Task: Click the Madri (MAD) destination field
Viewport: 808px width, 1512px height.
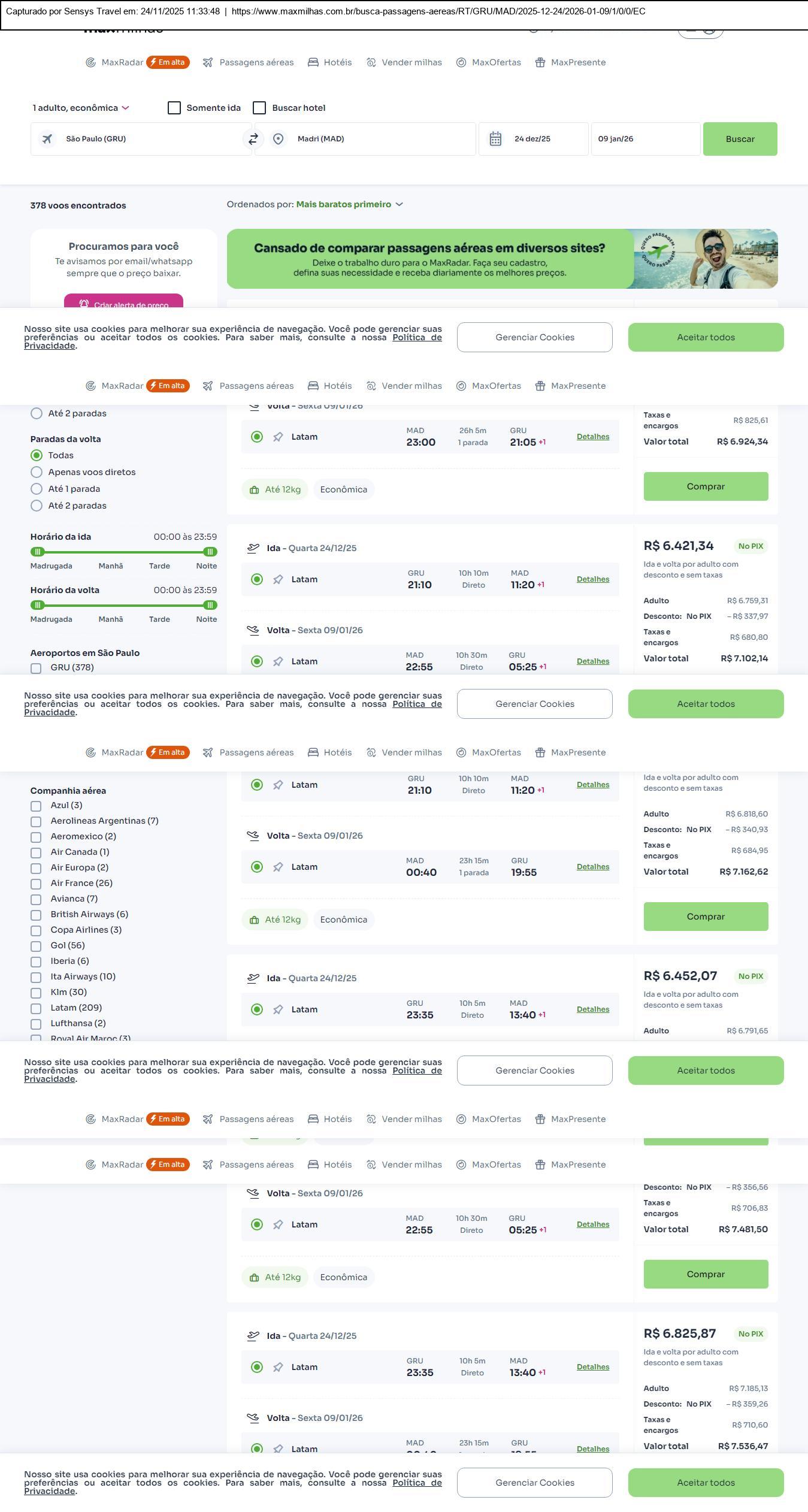Action: [371, 139]
